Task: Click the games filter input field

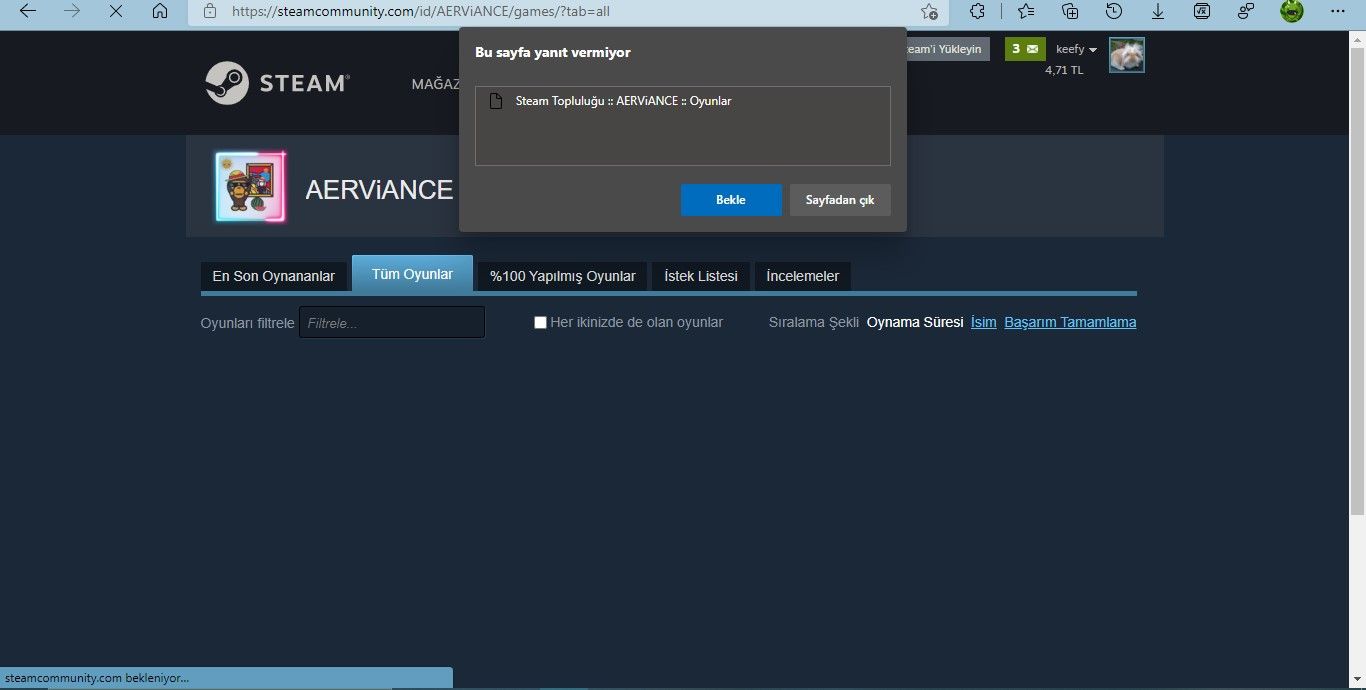Action: 392,322
